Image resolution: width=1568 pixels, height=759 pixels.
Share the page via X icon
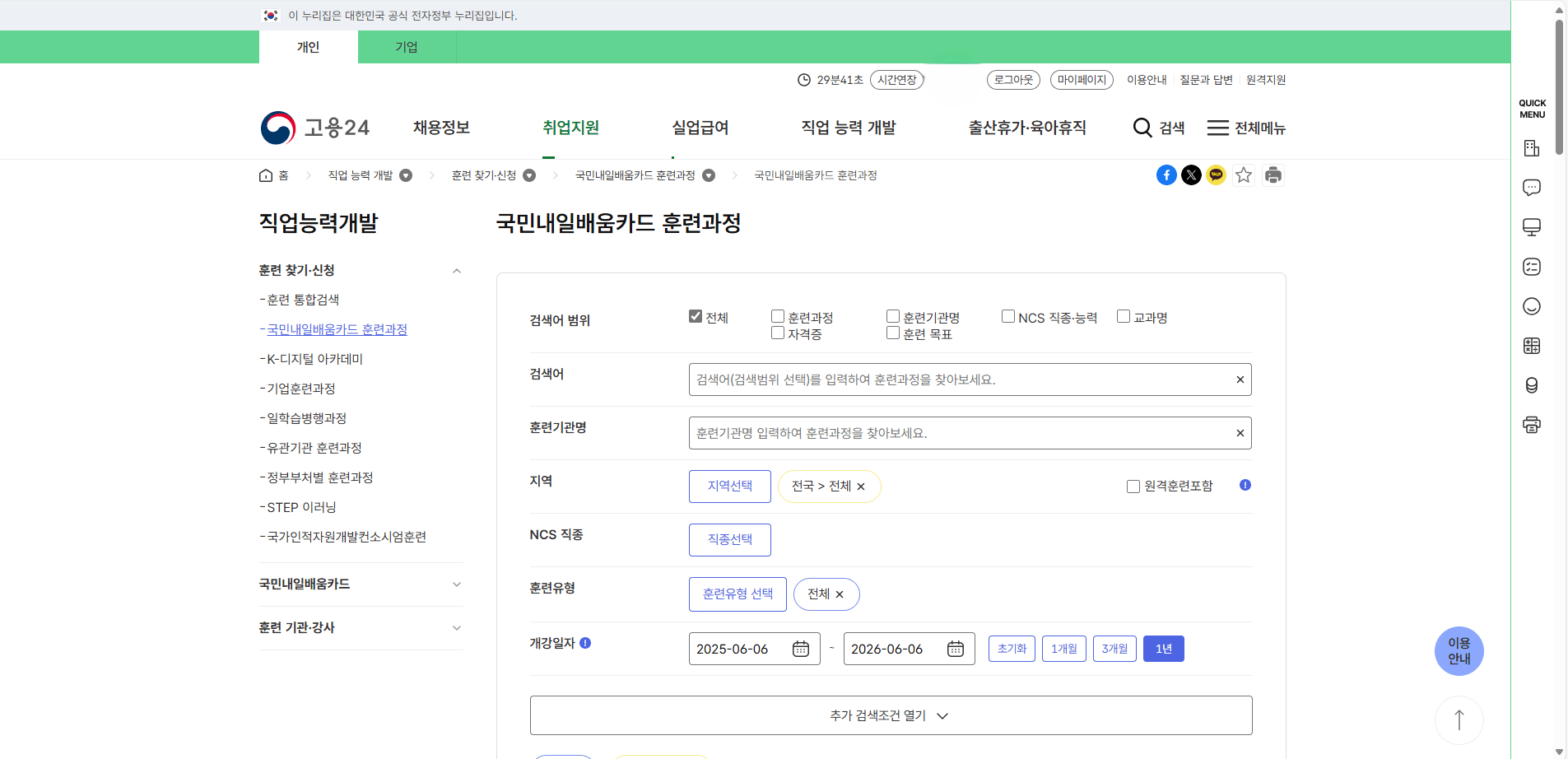(x=1192, y=175)
